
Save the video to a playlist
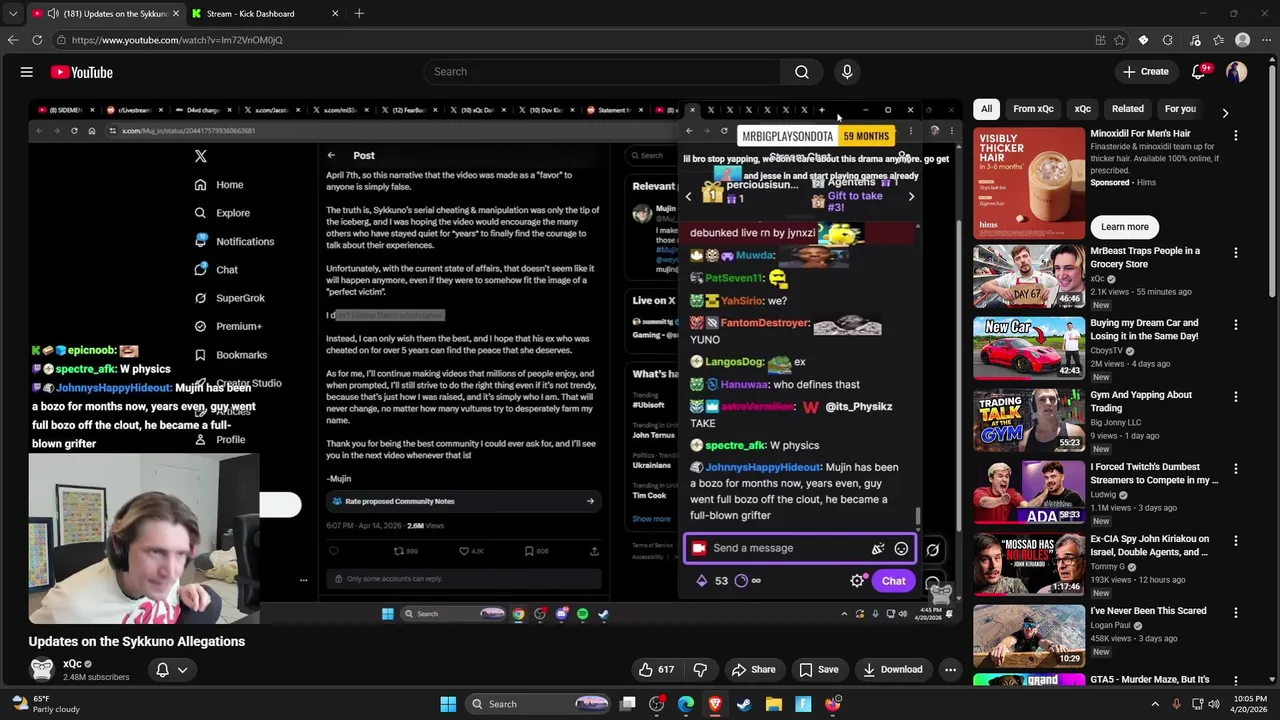pos(818,670)
